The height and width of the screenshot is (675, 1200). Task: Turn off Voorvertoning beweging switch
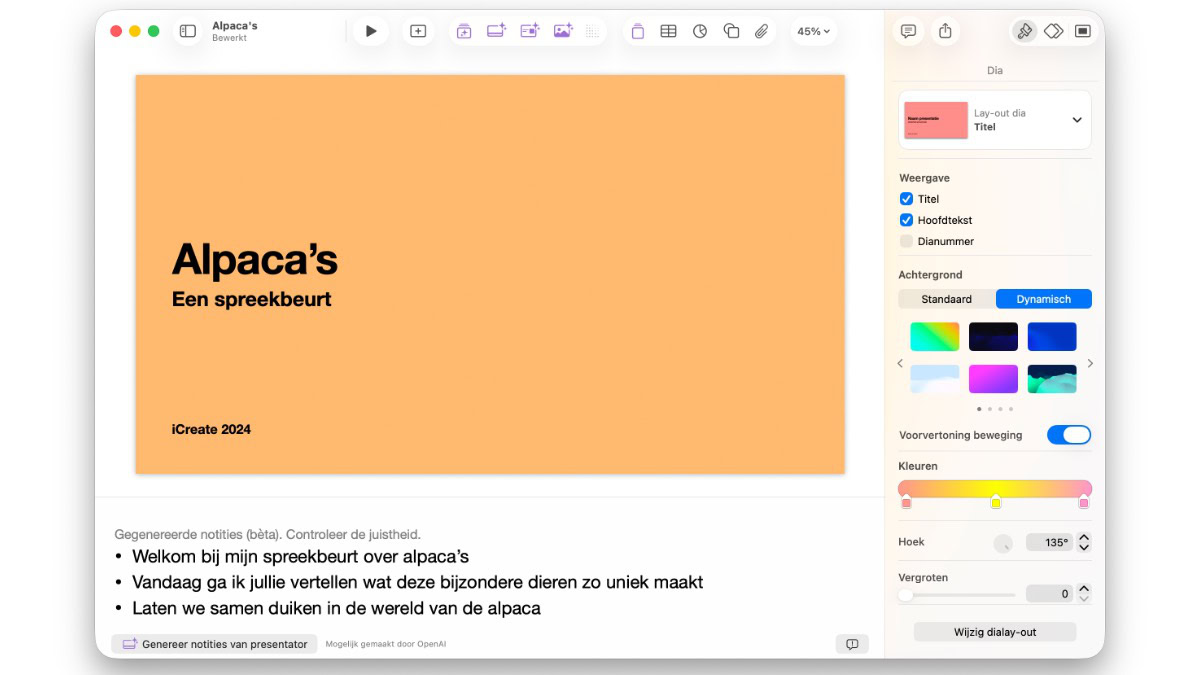point(1068,435)
